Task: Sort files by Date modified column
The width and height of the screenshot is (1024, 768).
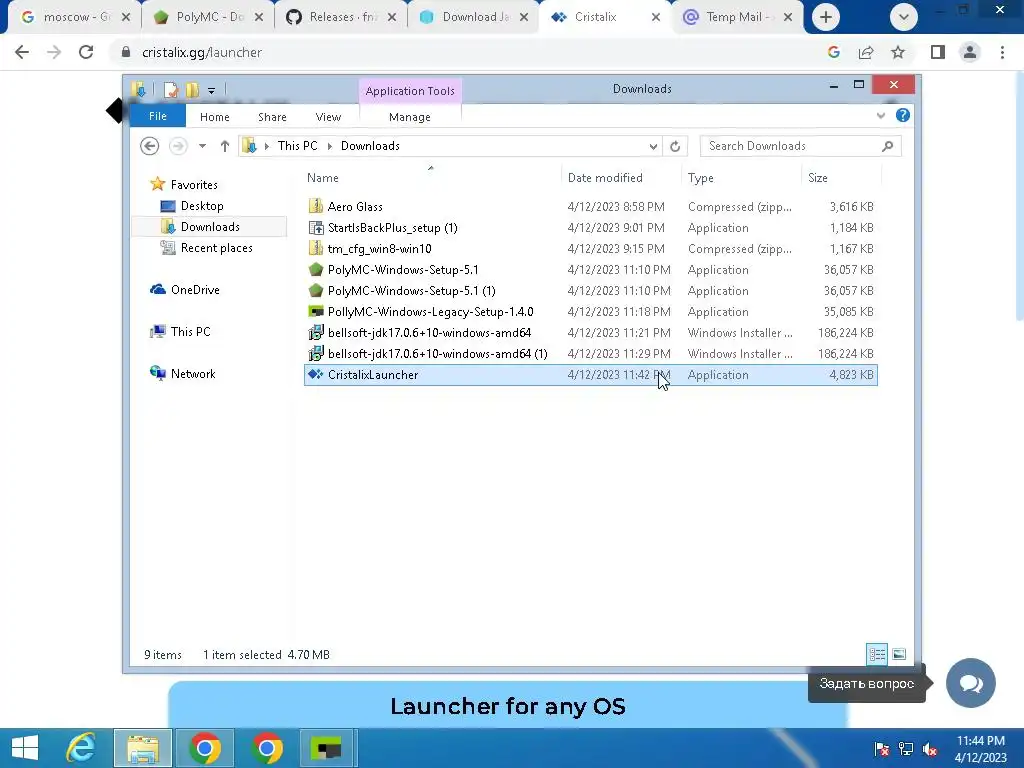Action: [x=605, y=178]
